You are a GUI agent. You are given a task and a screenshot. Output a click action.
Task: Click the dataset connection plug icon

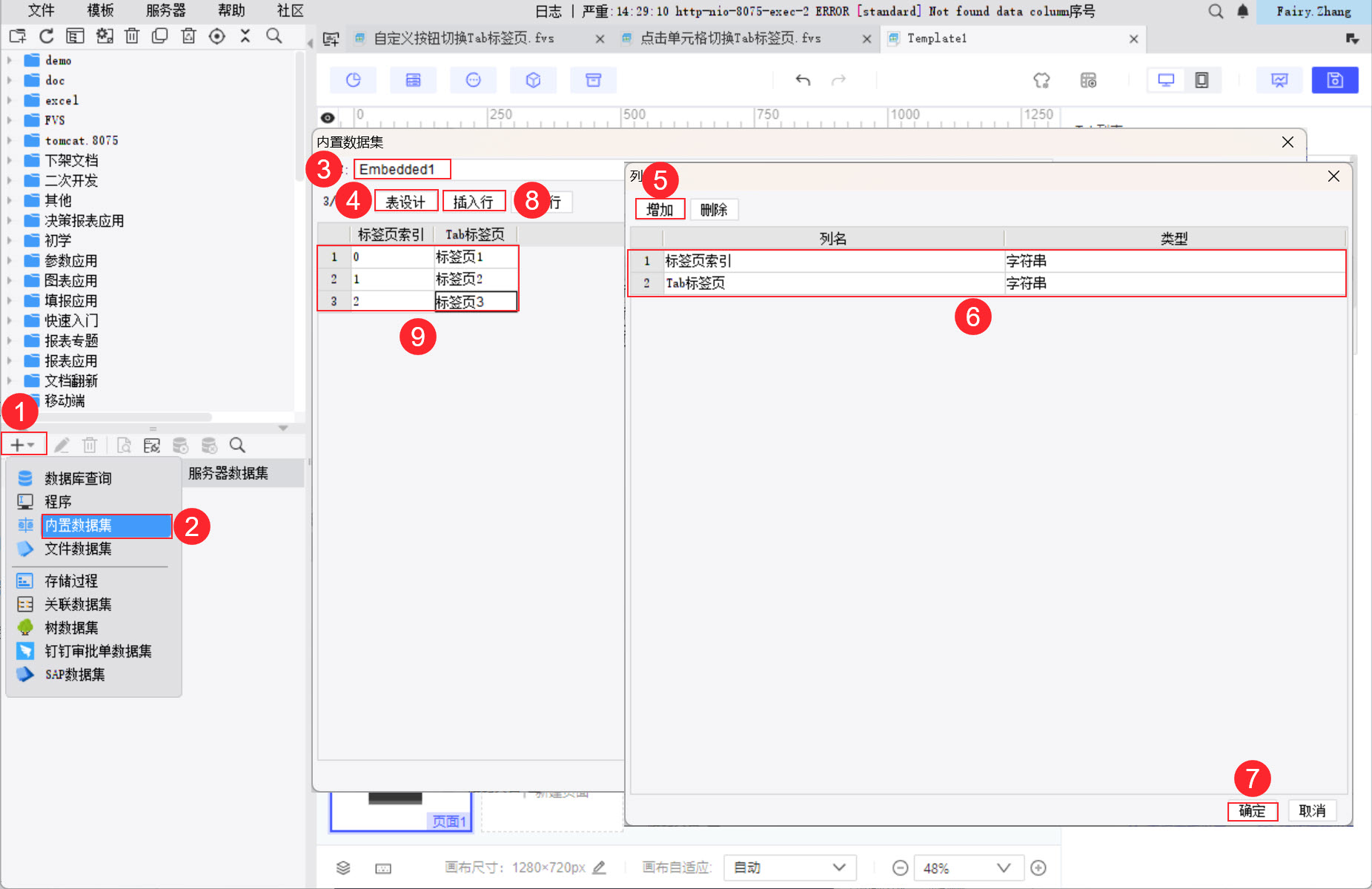click(152, 445)
